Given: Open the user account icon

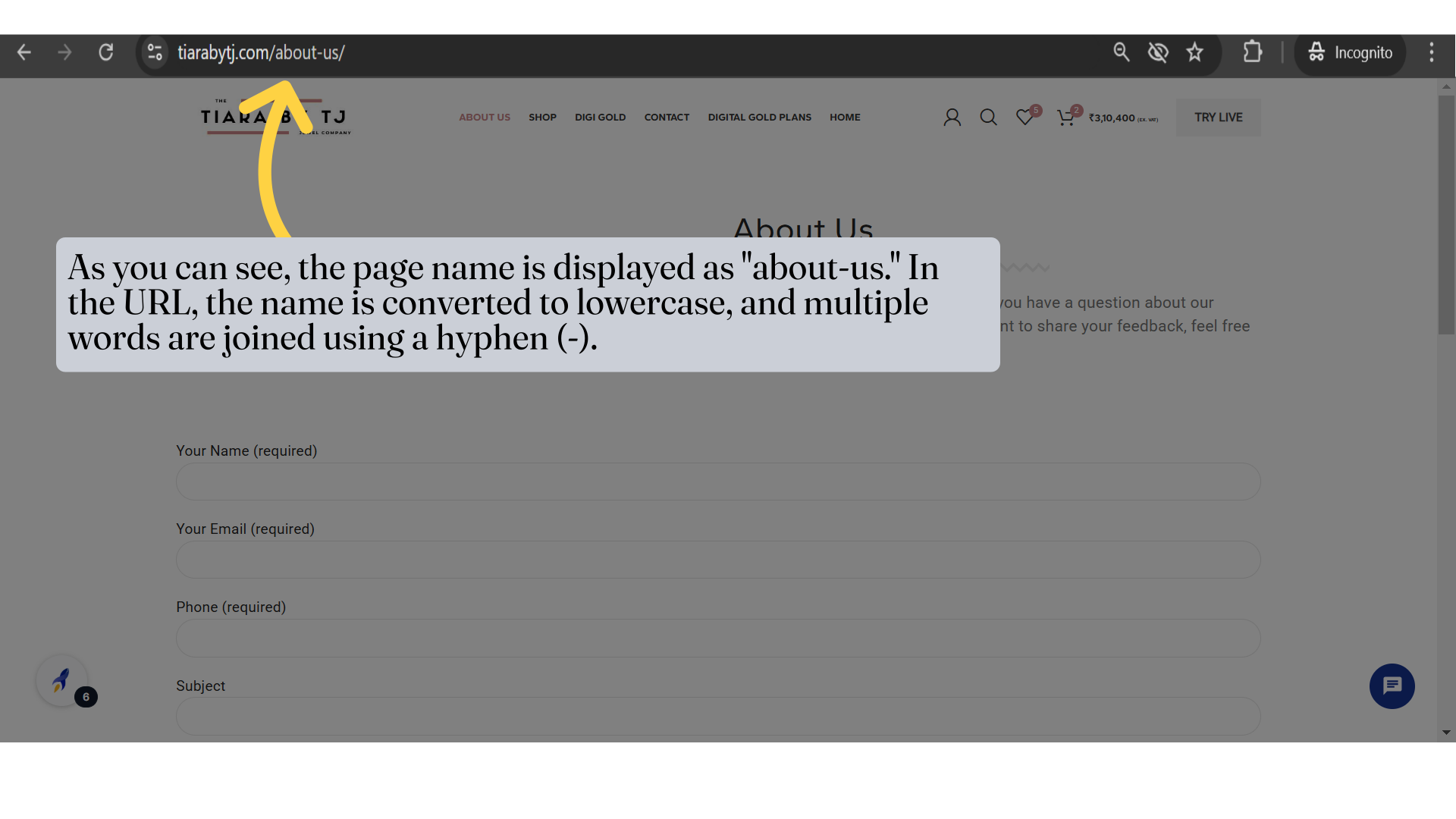Looking at the screenshot, I should pyautogui.click(x=952, y=118).
